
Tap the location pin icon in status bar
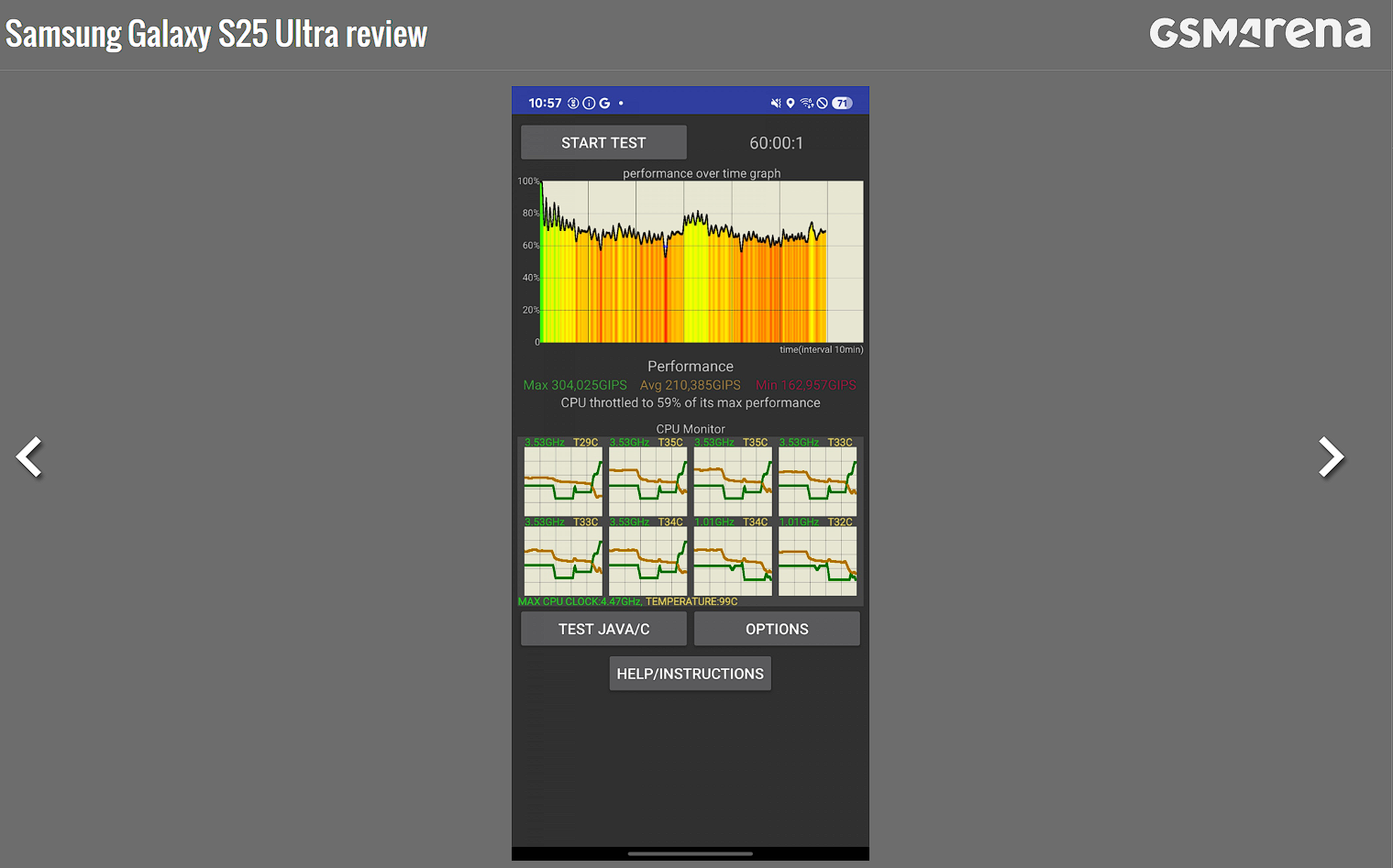coord(790,104)
